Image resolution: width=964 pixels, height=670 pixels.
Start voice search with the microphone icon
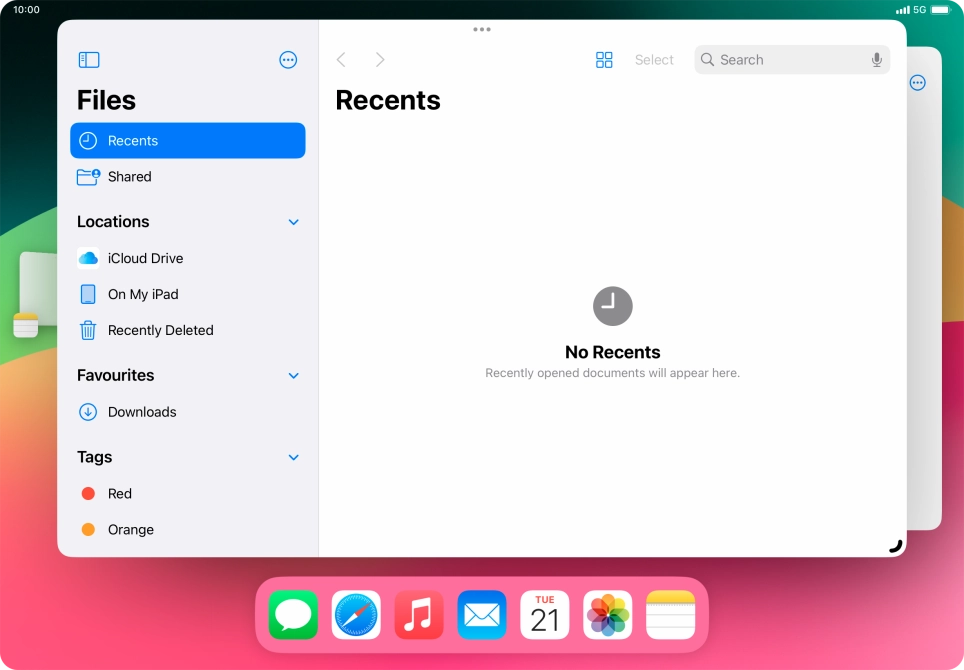click(x=876, y=59)
